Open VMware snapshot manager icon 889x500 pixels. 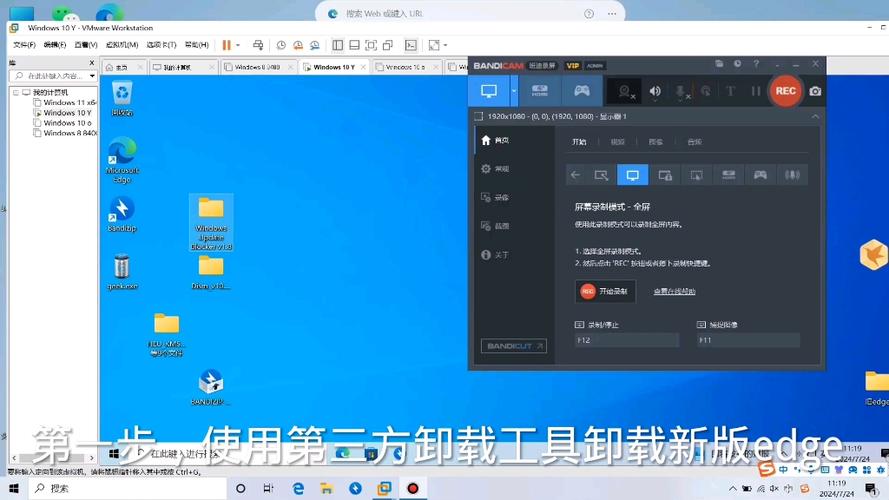point(315,45)
